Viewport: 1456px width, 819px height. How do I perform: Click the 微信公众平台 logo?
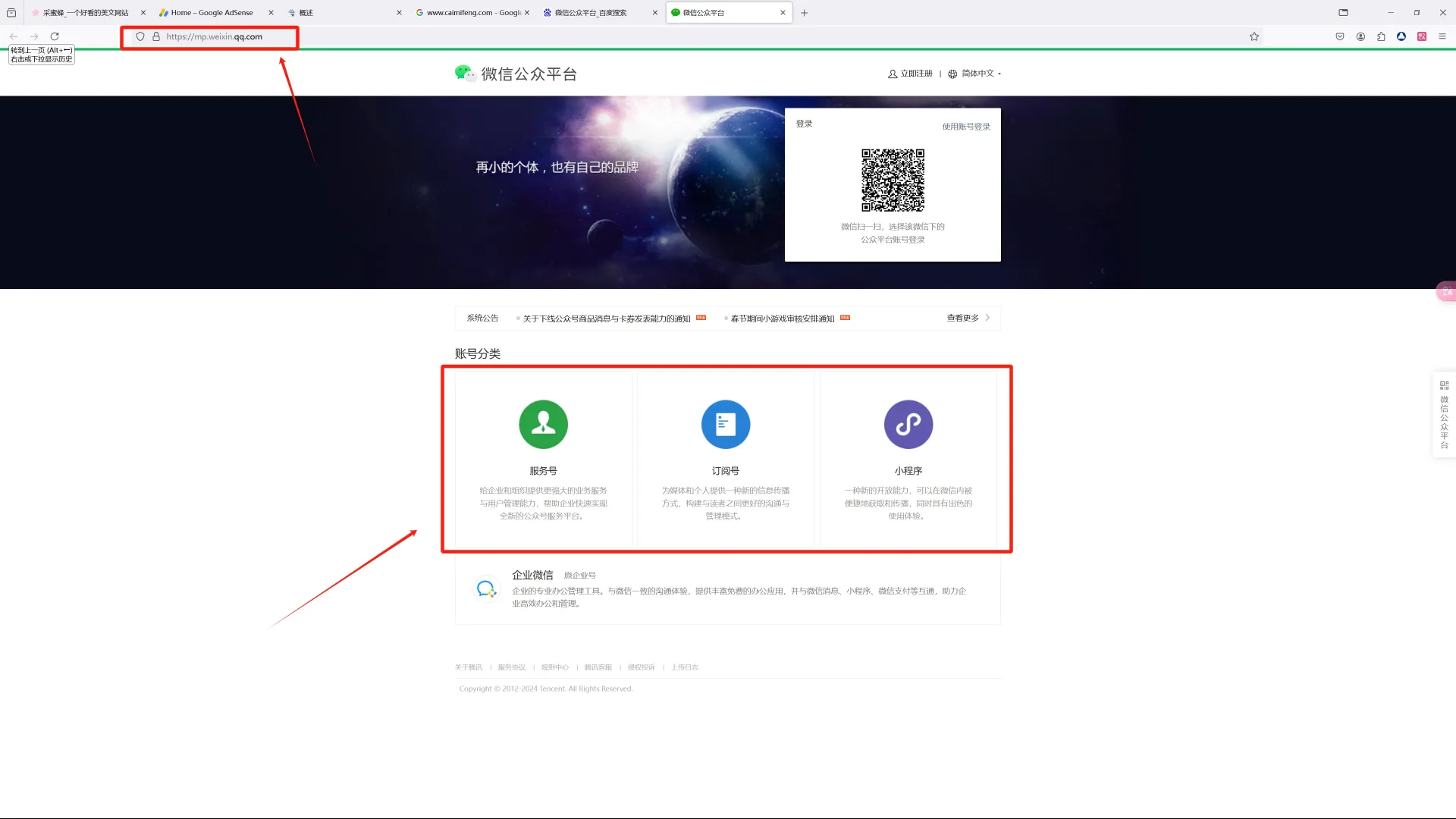coord(516,74)
